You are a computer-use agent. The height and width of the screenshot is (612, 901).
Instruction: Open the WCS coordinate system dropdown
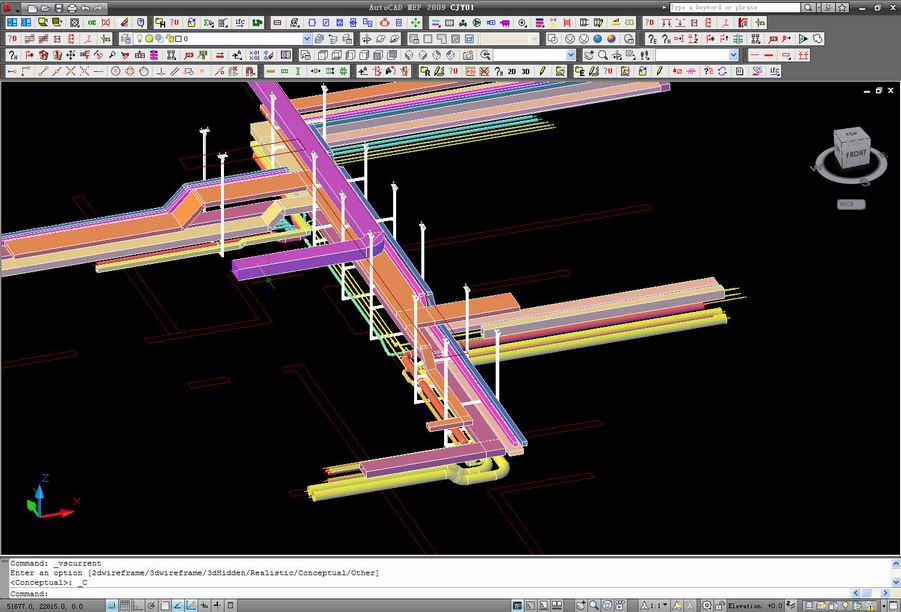tap(851, 204)
